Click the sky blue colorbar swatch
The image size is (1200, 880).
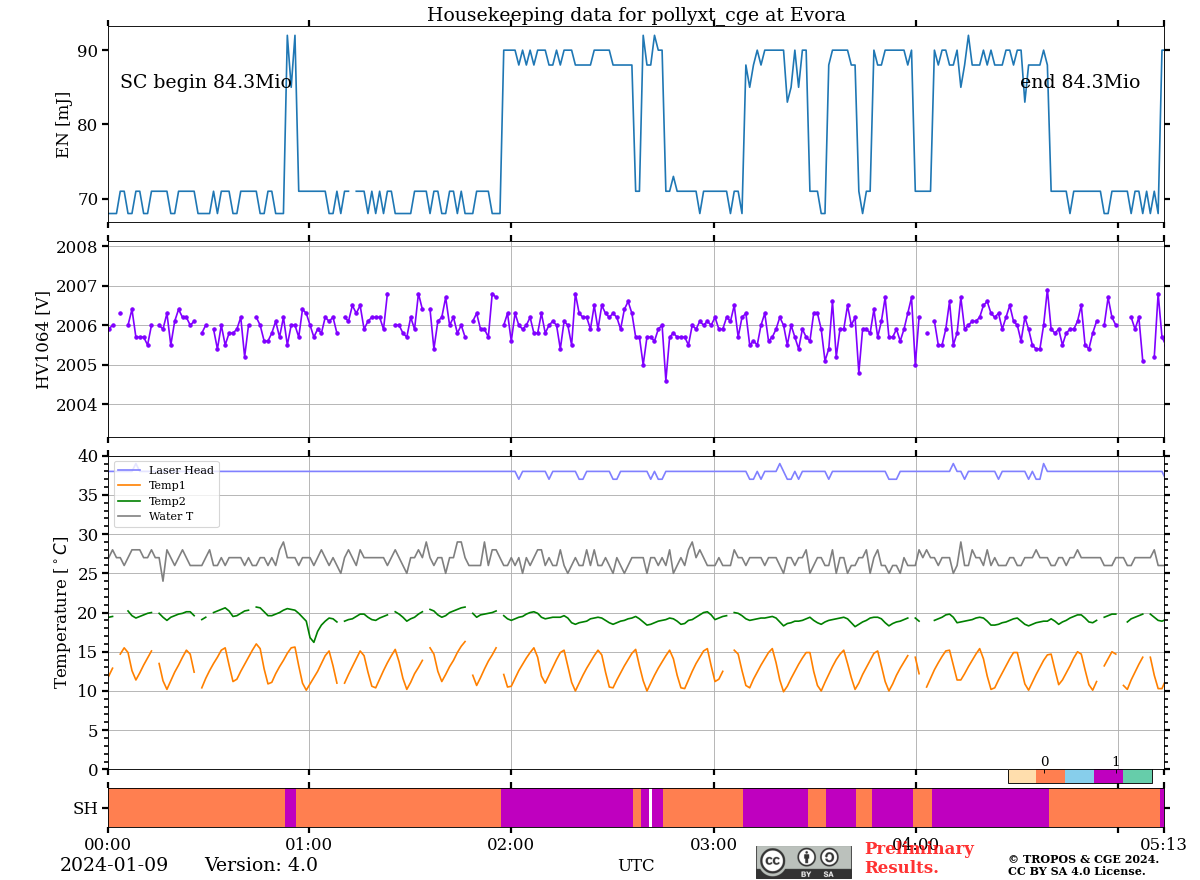[1079, 776]
